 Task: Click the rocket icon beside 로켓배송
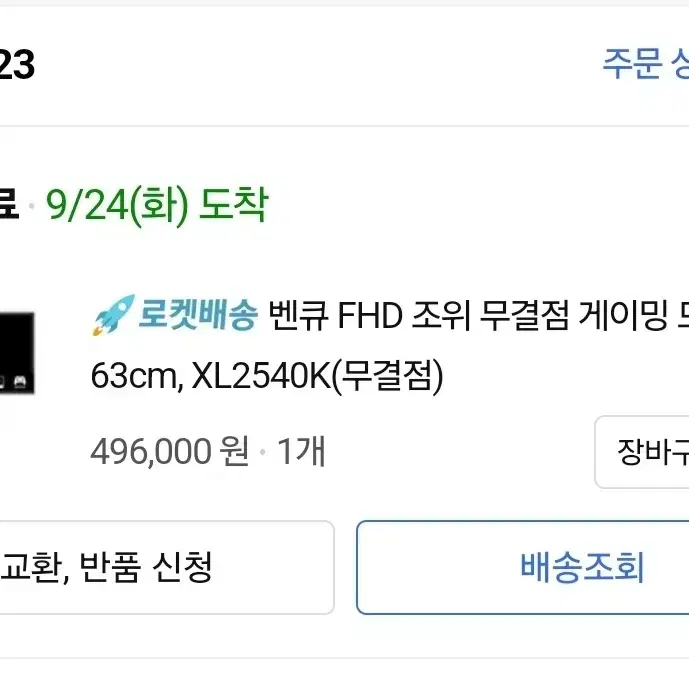[113, 315]
